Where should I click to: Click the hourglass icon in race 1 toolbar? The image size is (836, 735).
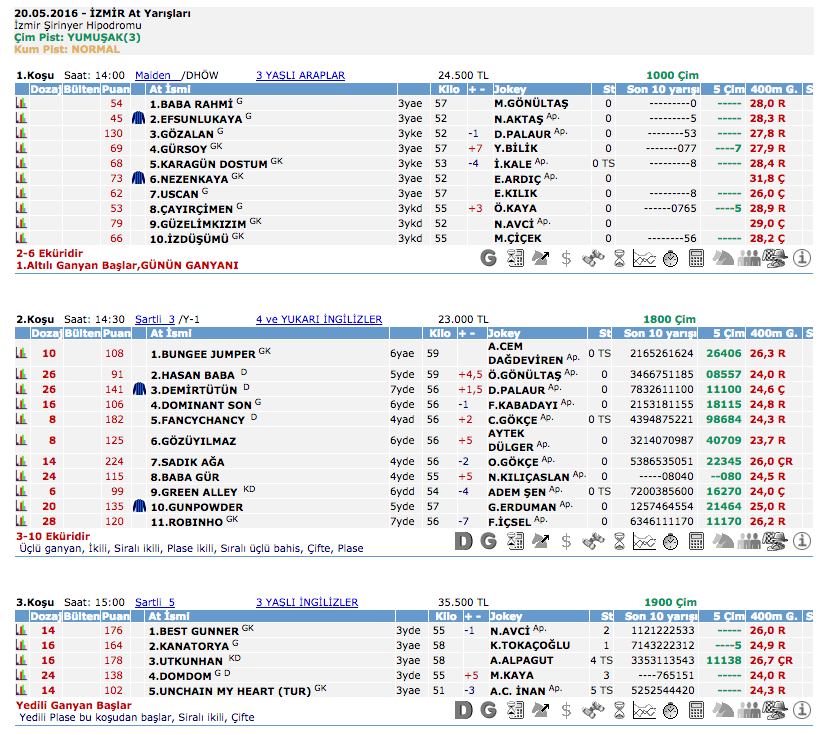(619, 258)
